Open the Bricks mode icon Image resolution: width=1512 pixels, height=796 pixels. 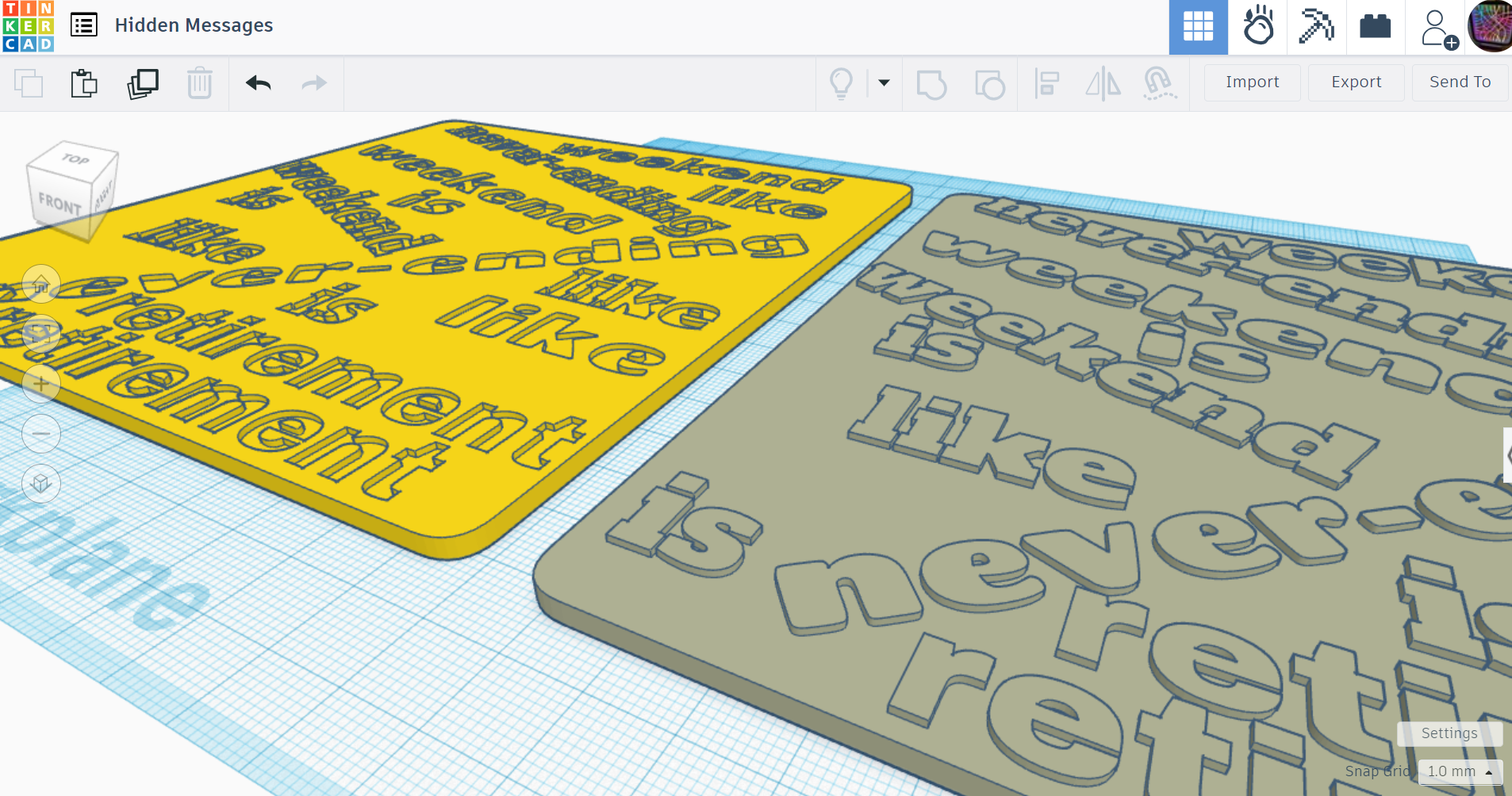[x=1375, y=27]
